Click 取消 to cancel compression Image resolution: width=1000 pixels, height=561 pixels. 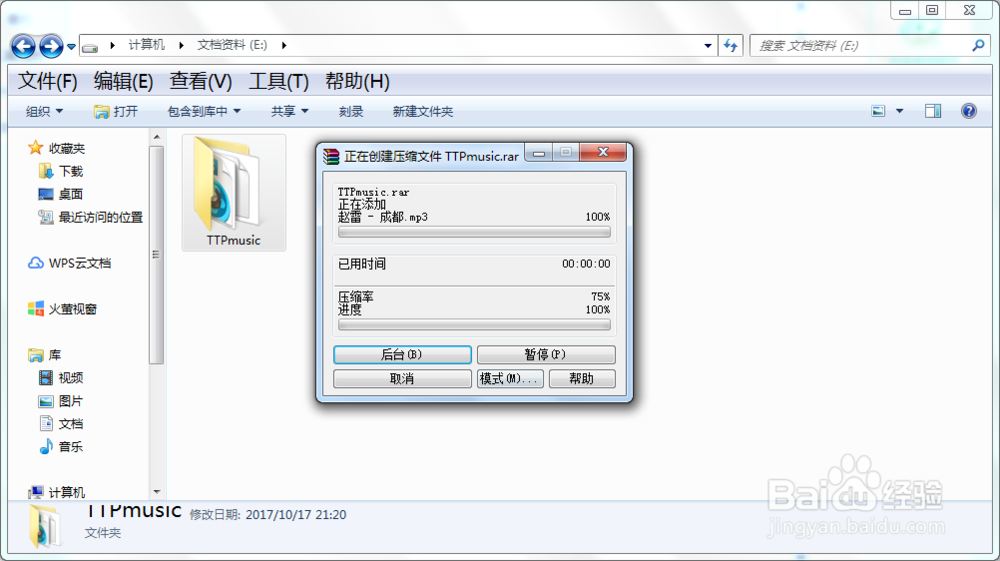[402, 379]
